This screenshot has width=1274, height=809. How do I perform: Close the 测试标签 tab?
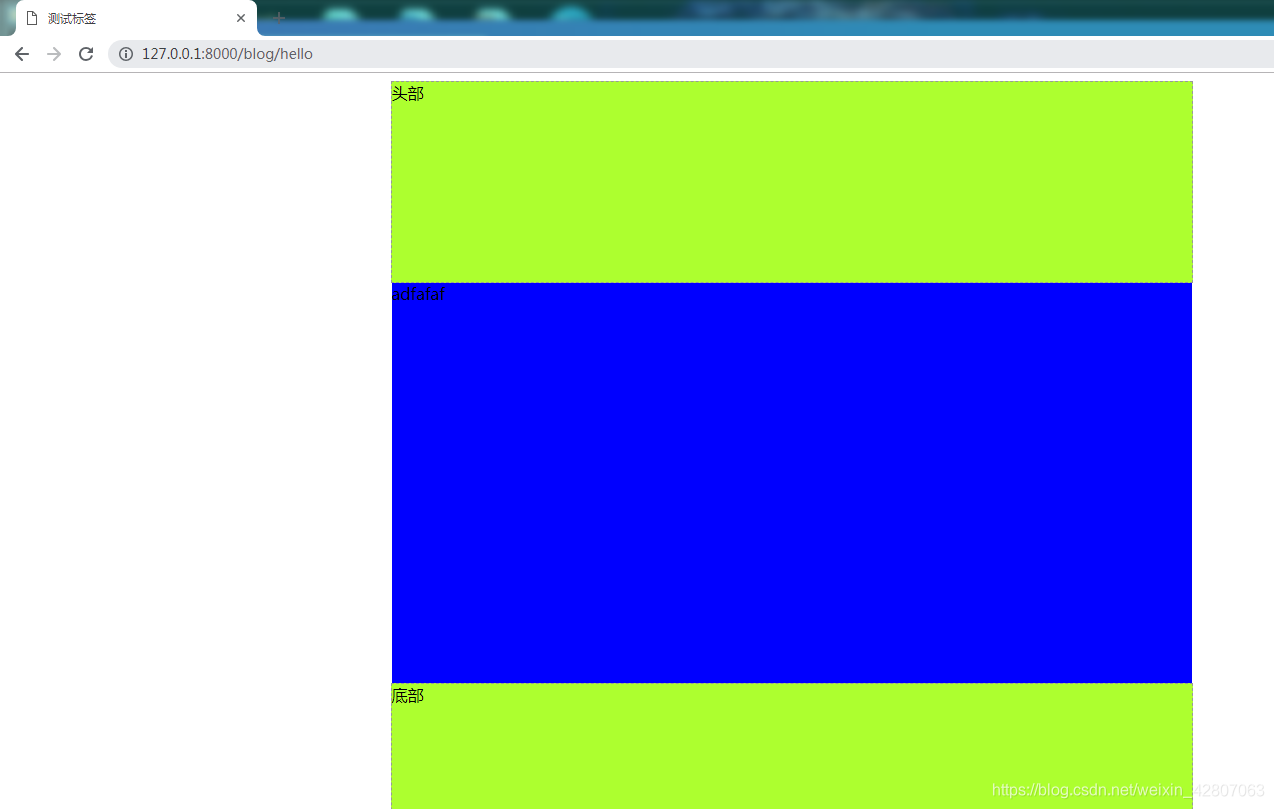pyautogui.click(x=241, y=18)
